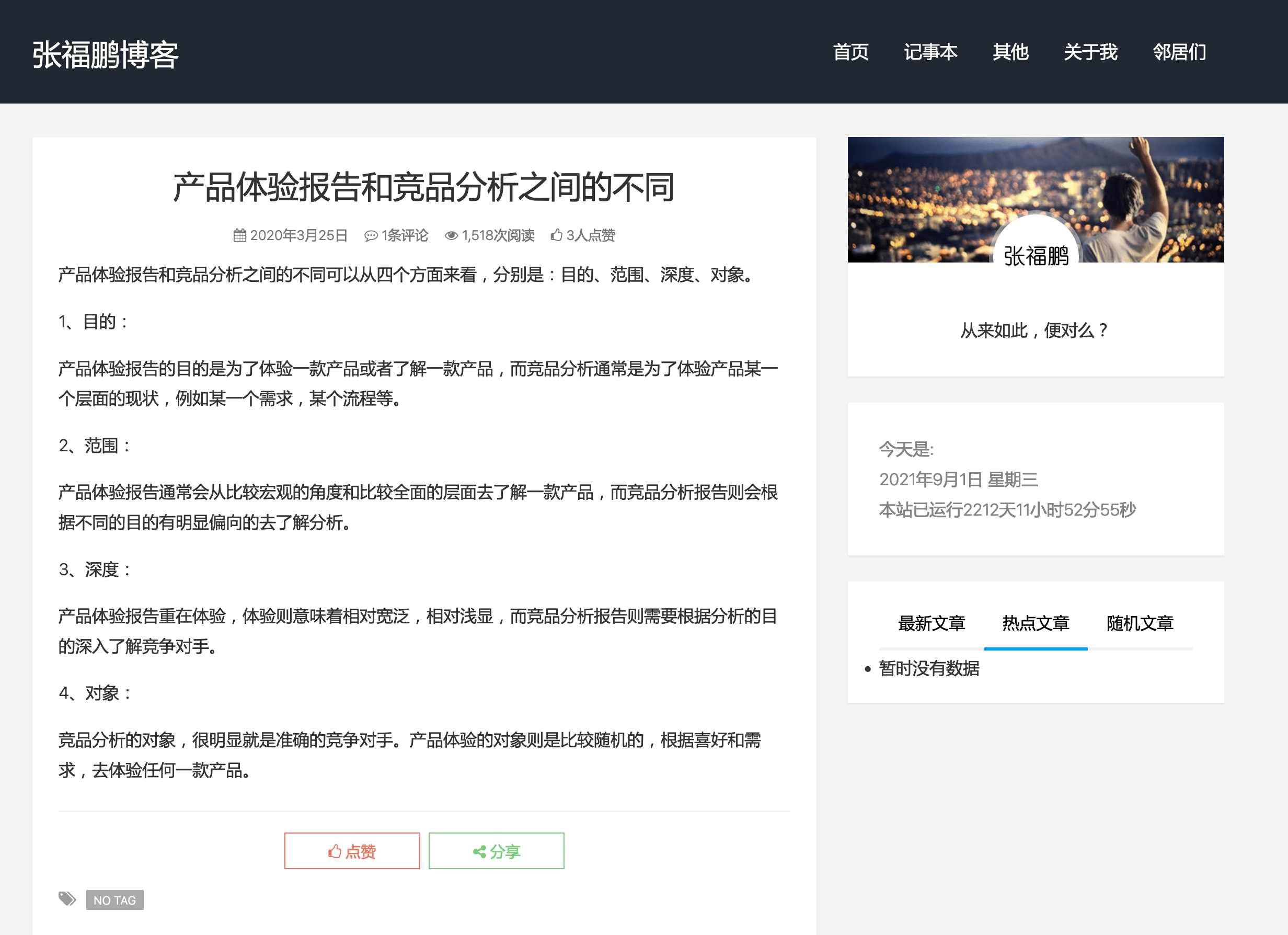The width and height of the screenshot is (1288, 935).
Task: Go to the 其他 menu item
Action: pos(1010,52)
